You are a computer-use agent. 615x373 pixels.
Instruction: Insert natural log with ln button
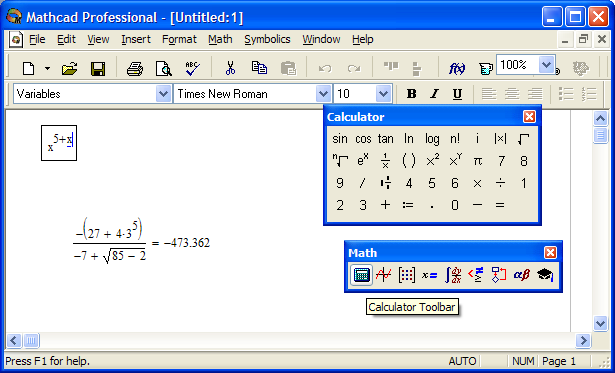(x=409, y=139)
